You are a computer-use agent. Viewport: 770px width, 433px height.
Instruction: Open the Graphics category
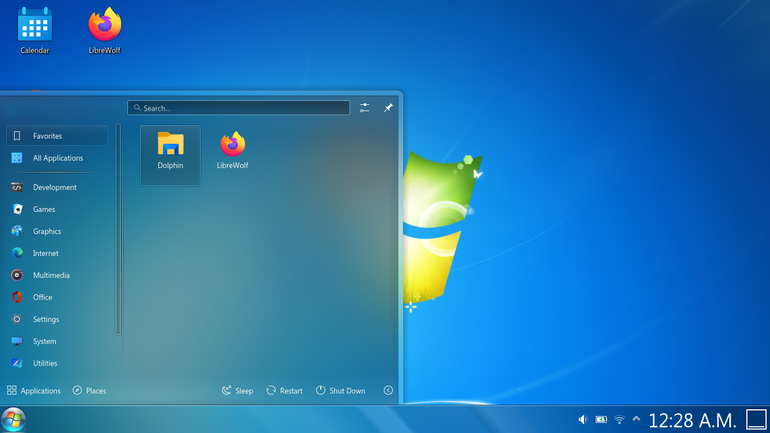tap(57, 231)
